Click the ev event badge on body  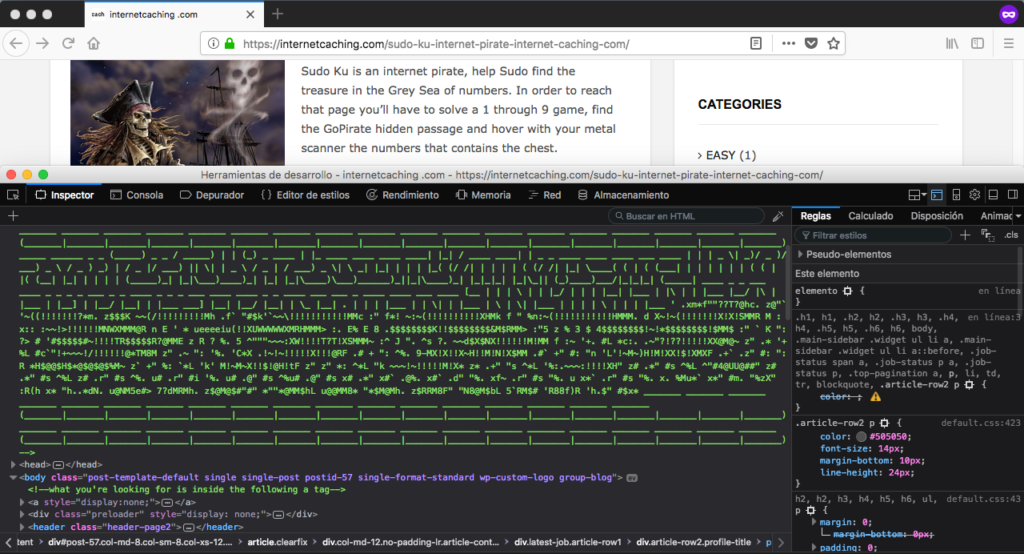click(x=632, y=478)
